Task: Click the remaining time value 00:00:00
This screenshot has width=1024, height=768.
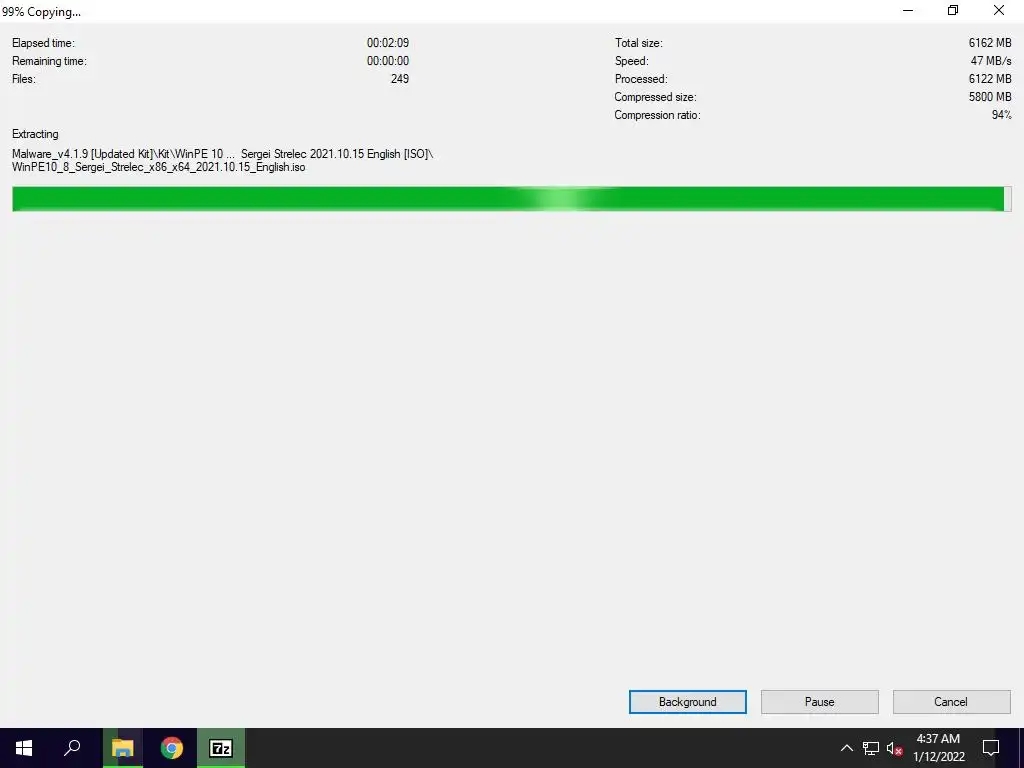Action: [388, 61]
